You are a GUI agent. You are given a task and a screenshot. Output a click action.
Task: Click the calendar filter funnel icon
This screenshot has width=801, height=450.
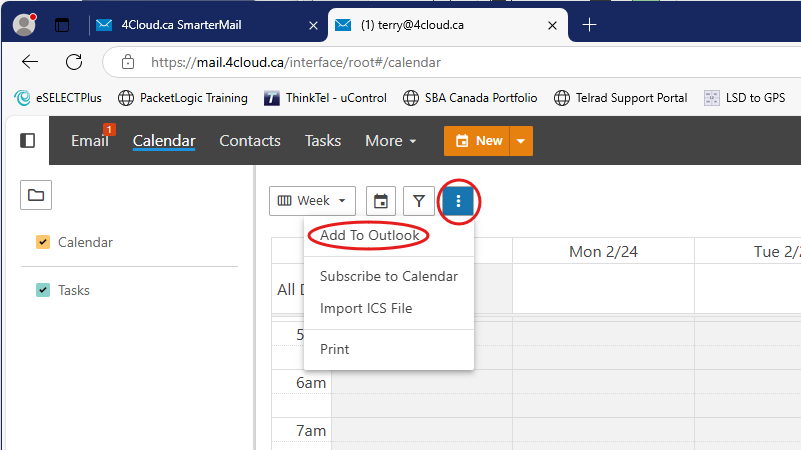click(x=419, y=201)
